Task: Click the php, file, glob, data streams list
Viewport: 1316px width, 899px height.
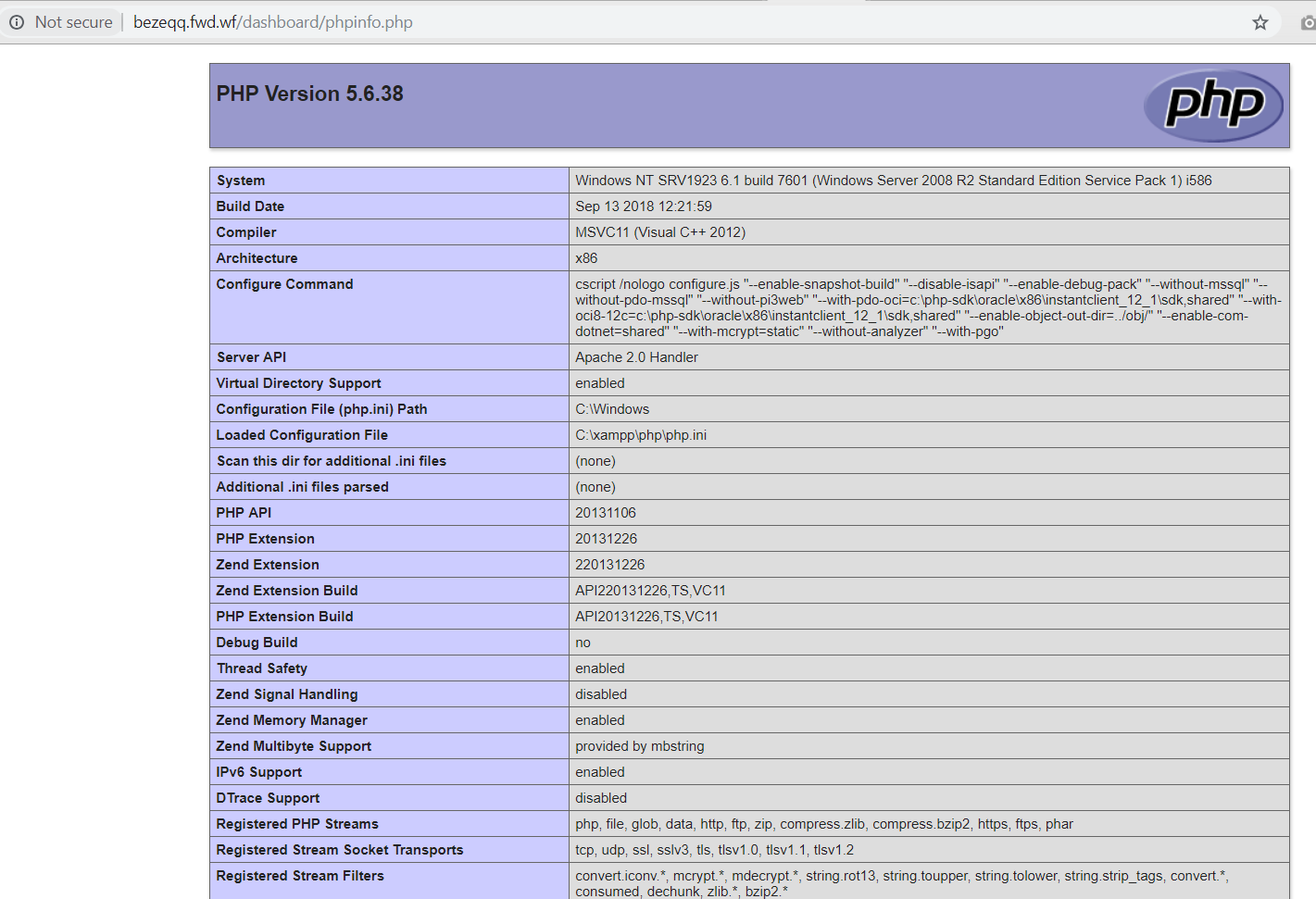Action: click(x=824, y=824)
